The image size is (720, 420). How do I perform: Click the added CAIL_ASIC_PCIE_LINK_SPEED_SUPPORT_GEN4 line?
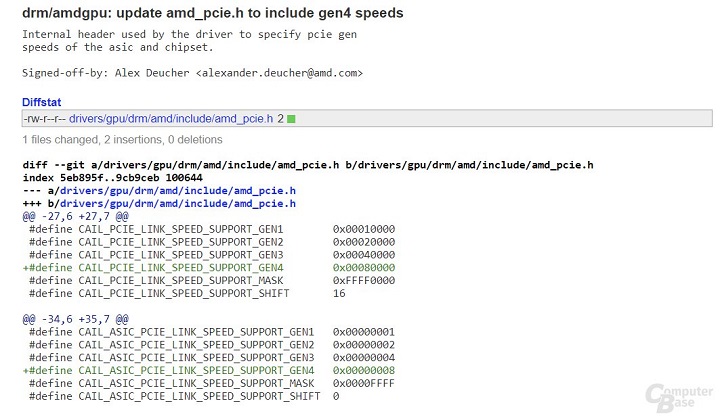208,370
